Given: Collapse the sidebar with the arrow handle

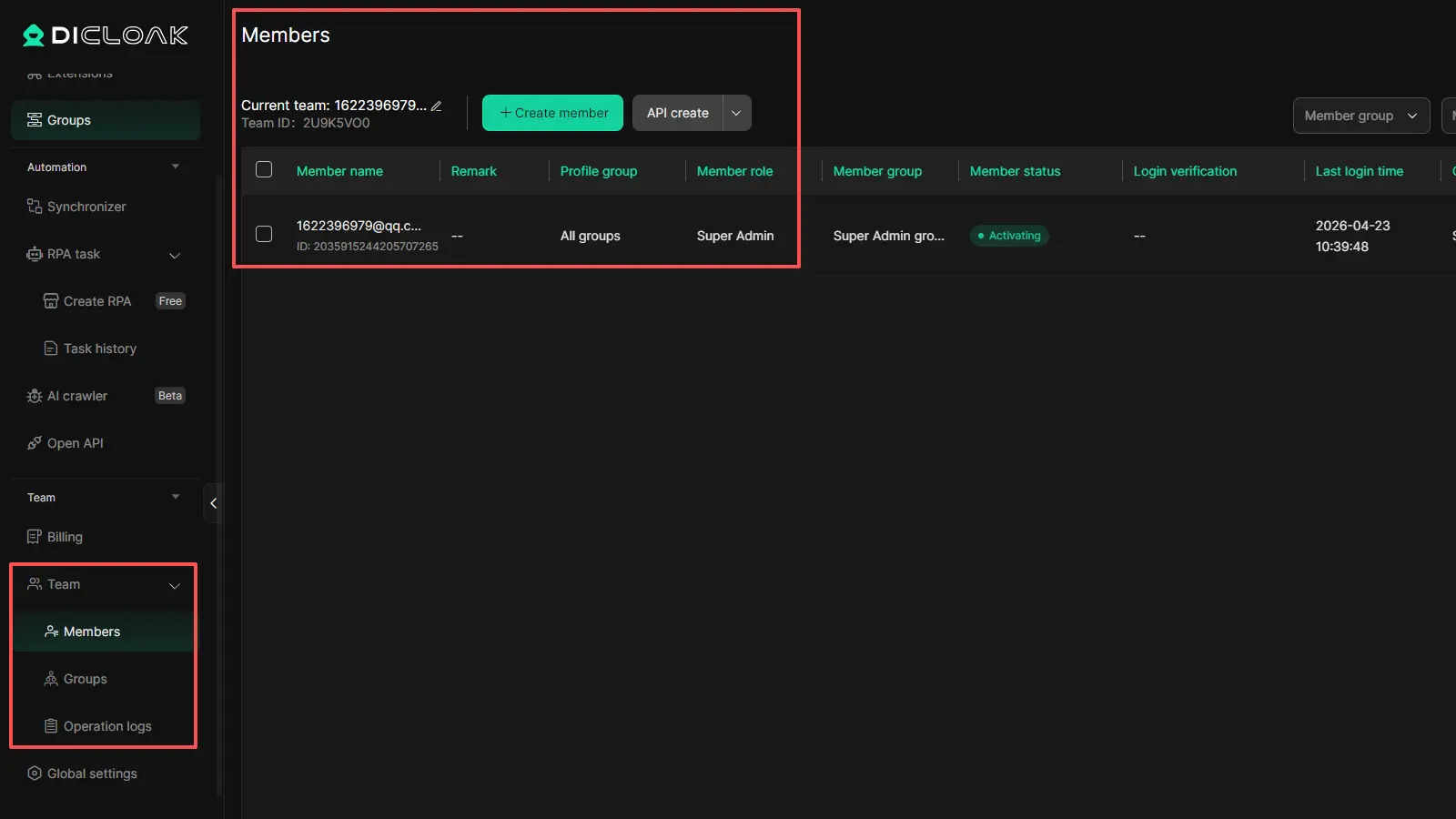Looking at the screenshot, I should point(213,503).
